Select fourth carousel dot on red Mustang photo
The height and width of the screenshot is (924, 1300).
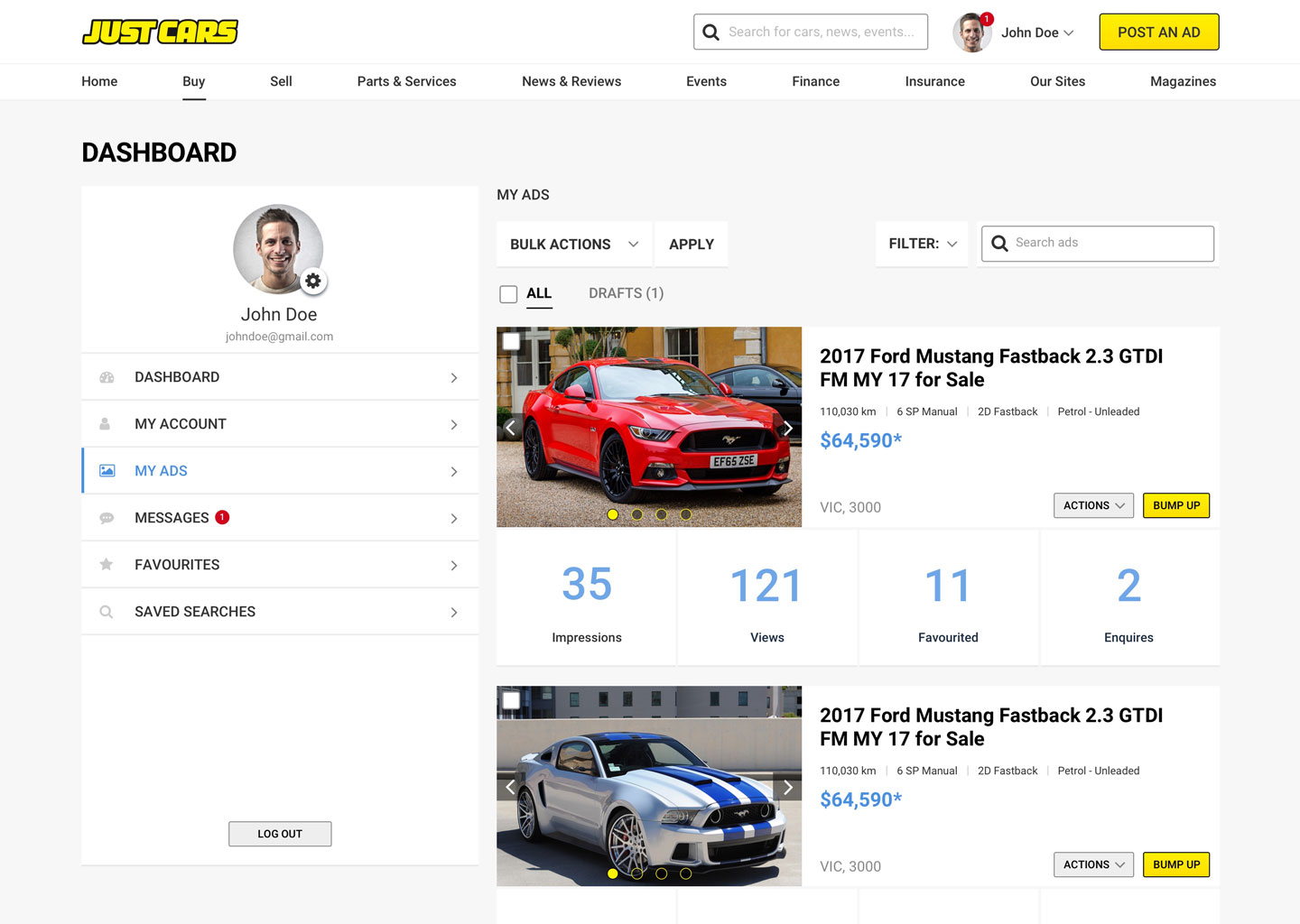pos(686,514)
